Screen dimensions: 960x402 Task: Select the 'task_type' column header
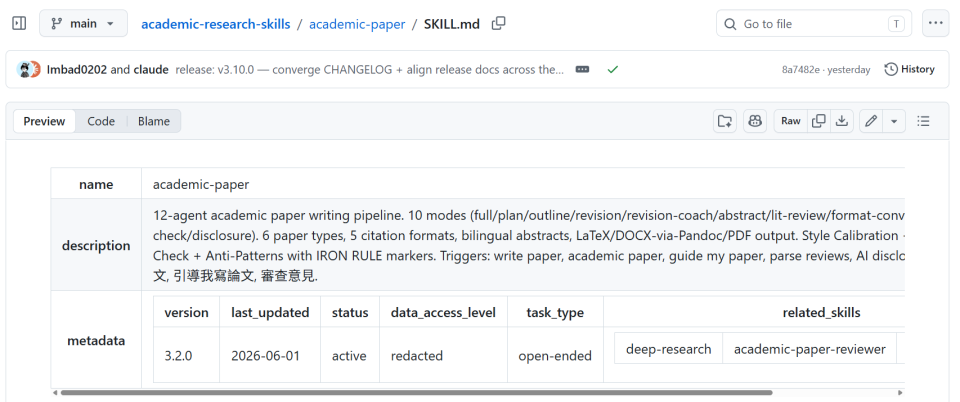[x=555, y=312]
